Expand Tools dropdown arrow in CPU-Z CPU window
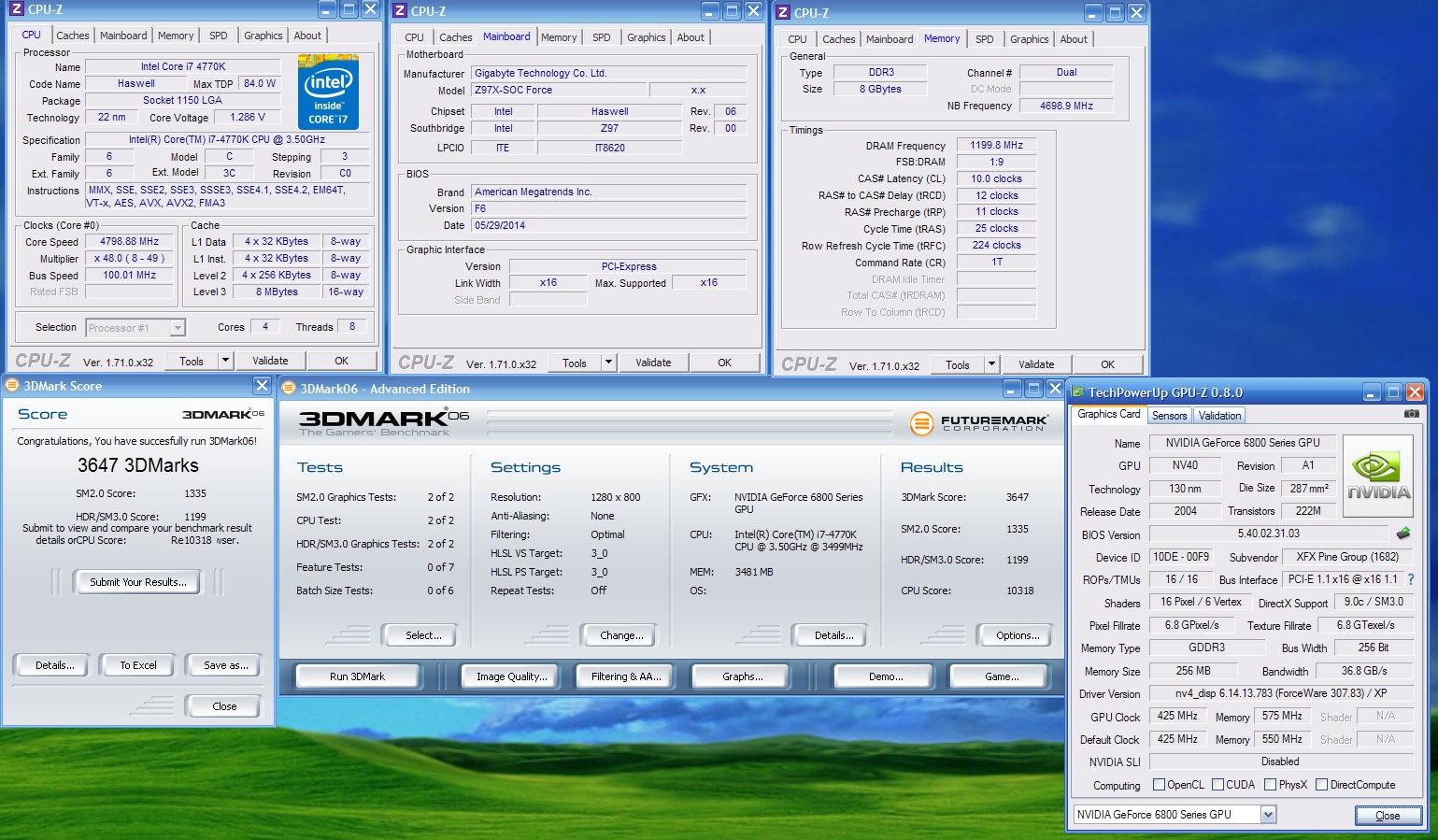Image resolution: width=1438 pixels, height=840 pixels. coord(225,361)
